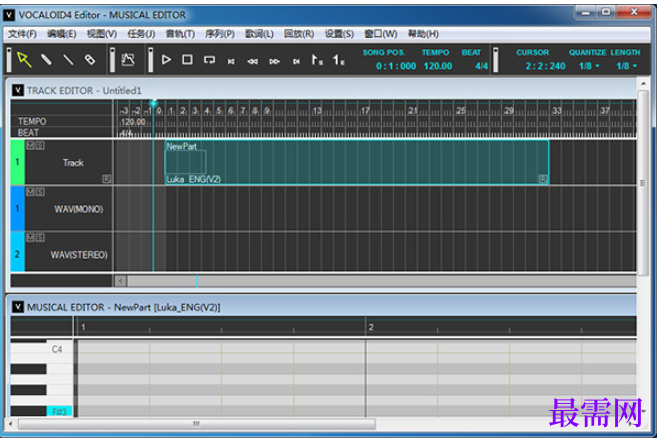The width and height of the screenshot is (661, 444).
Task: Click measure 2 in Musical Editor ruler
Action: pos(371,327)
